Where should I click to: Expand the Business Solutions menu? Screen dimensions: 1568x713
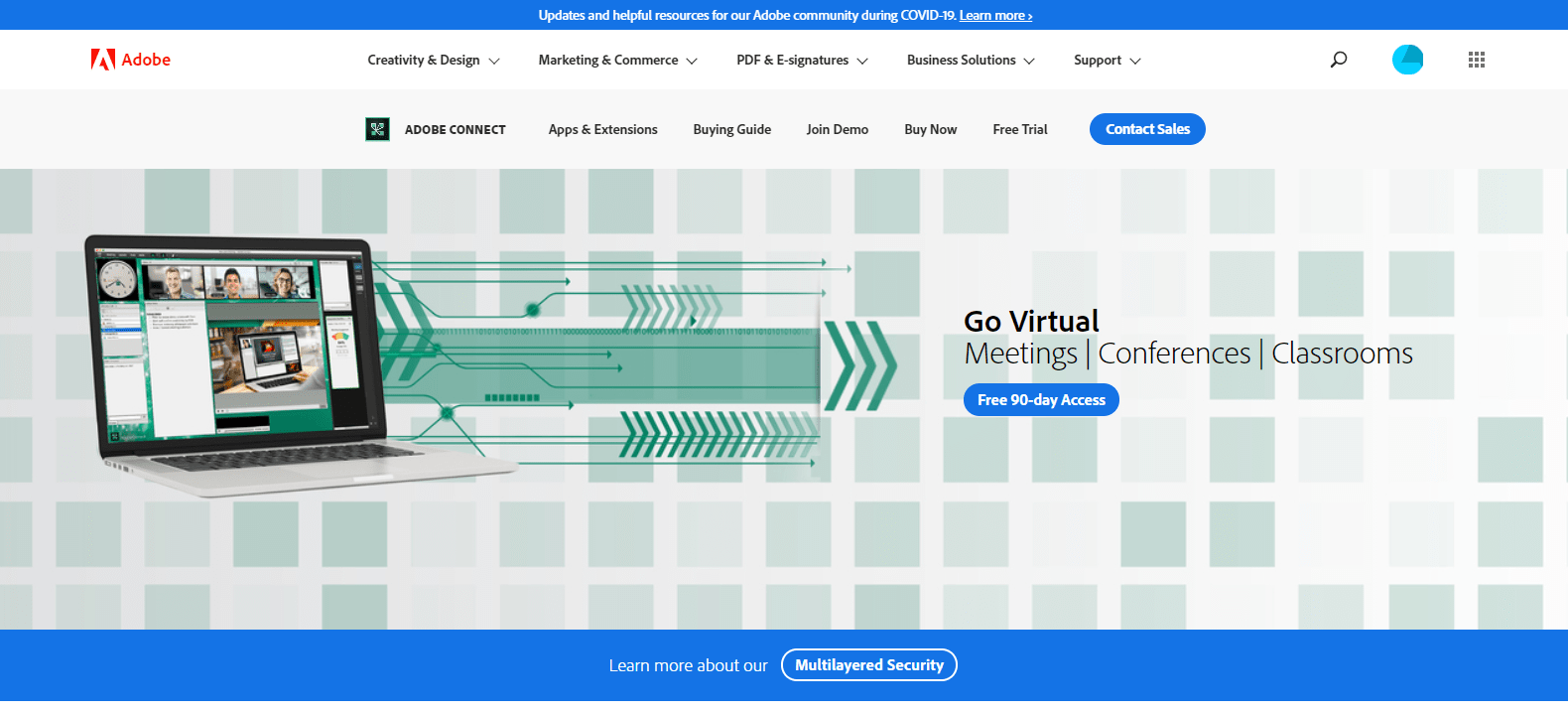[972, 61]
